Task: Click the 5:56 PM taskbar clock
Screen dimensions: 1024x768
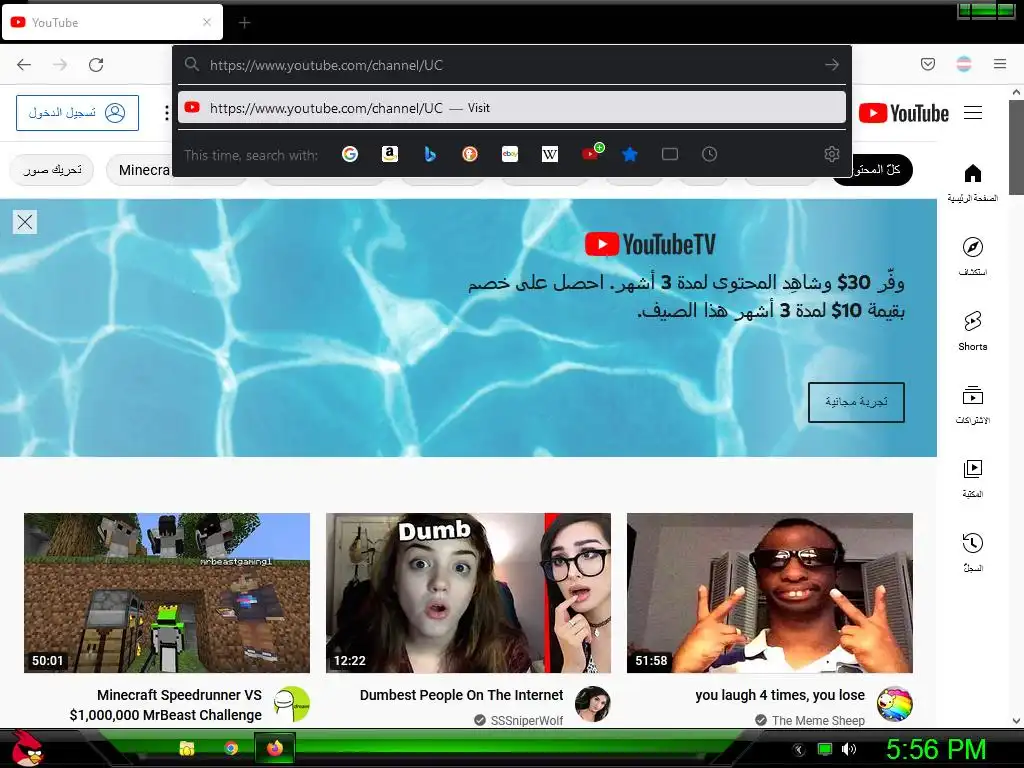Action: tap(936, 749)
